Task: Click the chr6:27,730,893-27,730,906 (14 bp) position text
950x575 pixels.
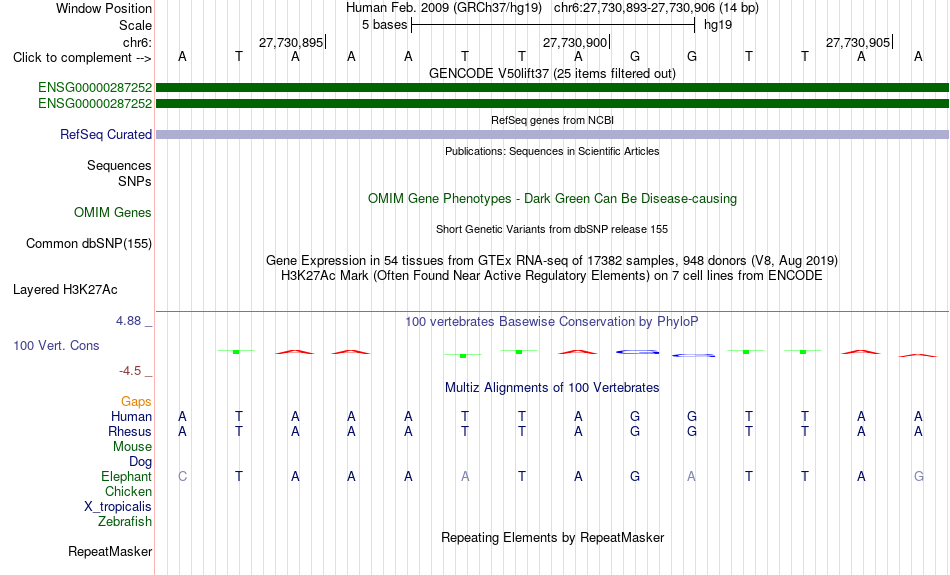Action: (x=656, y=8)
